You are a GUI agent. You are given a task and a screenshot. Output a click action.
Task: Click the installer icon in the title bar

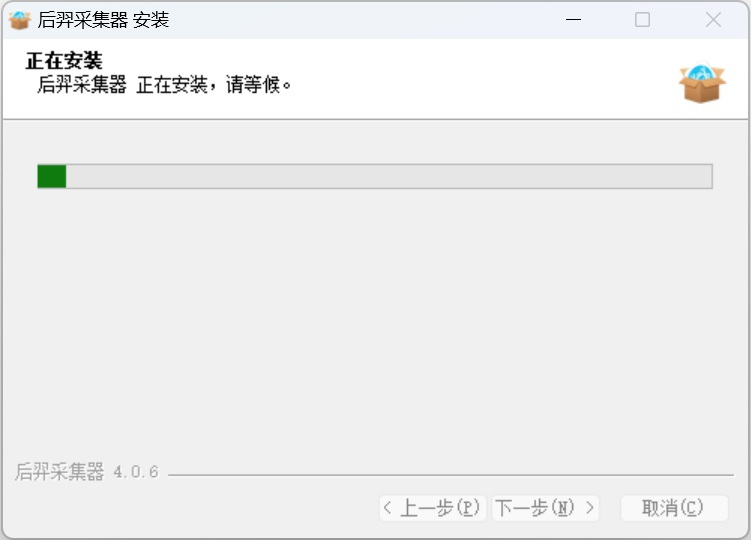coord(19,20)
